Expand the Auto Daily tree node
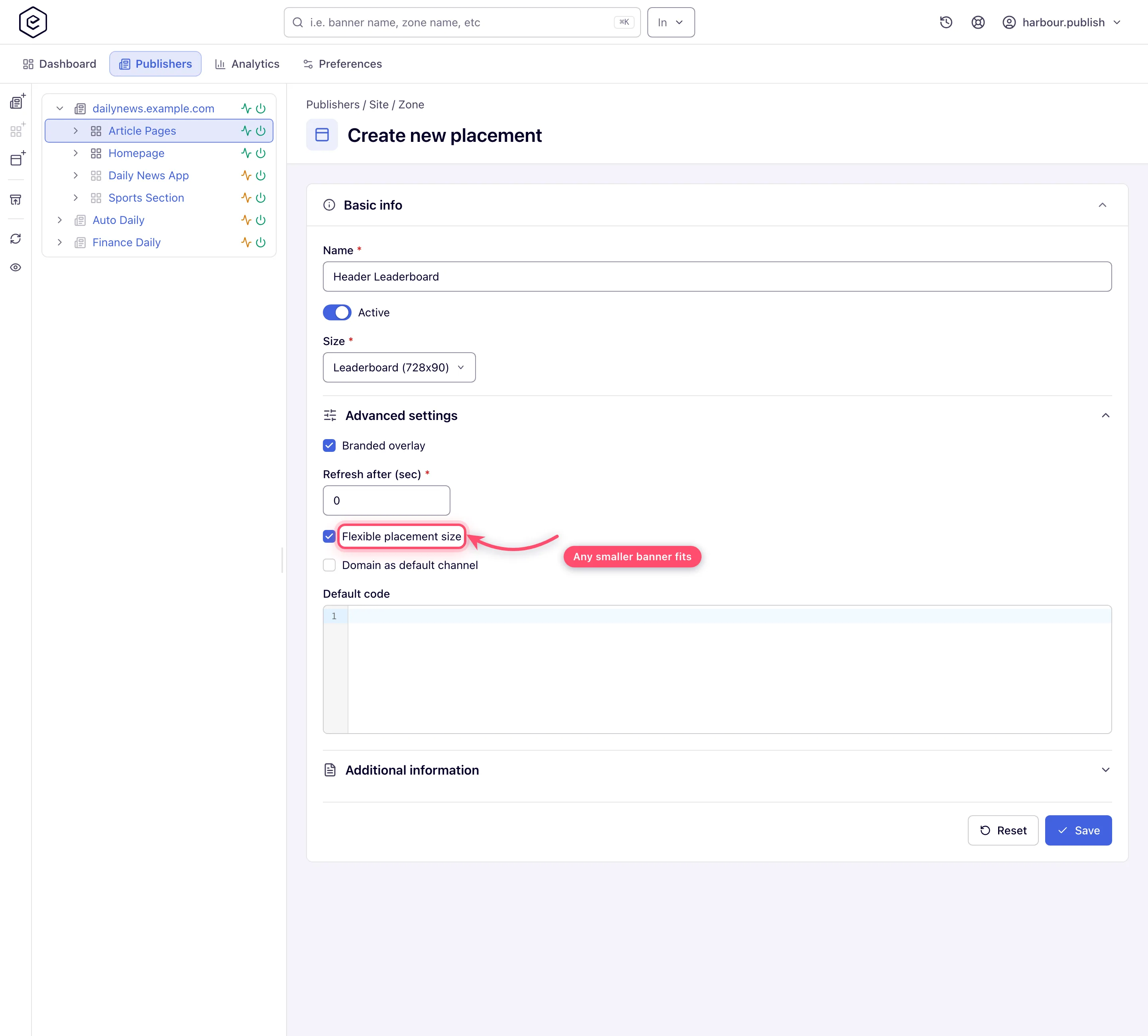This screenshot has width=1148, height=1036. [x=60, y=220]
